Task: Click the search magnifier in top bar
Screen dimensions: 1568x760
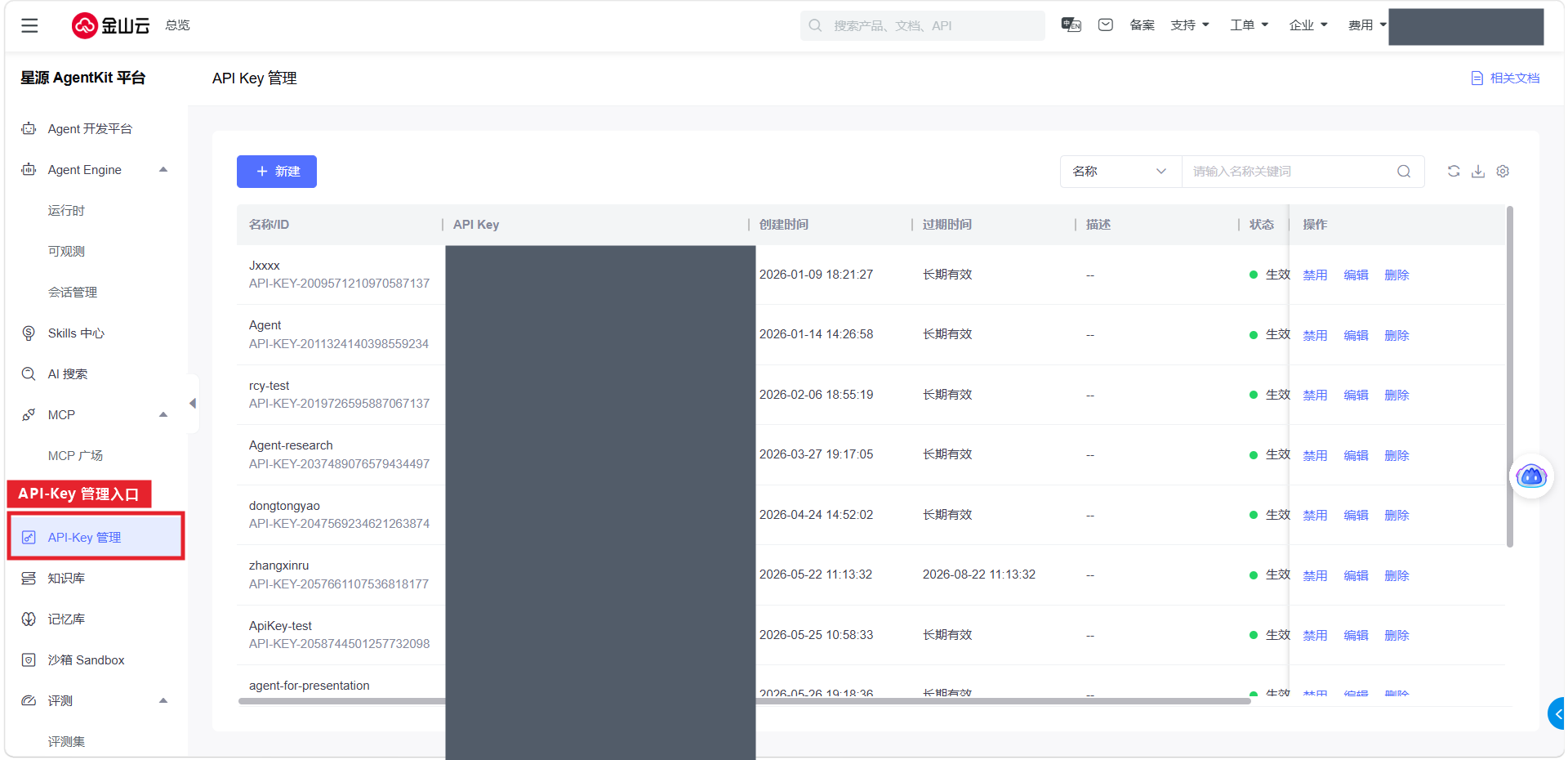Action: 815,25
